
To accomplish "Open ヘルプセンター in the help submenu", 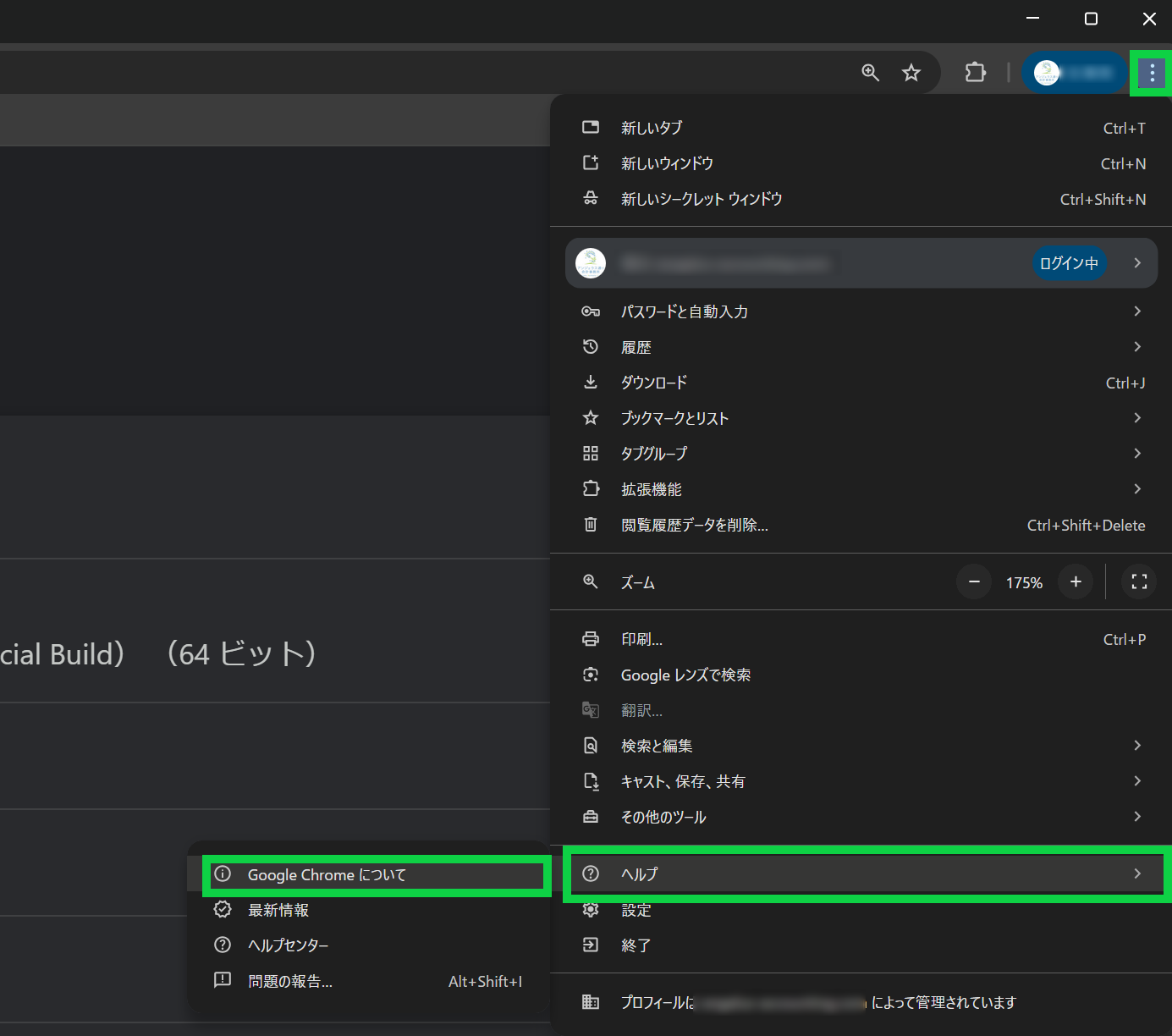I will 288,945.
